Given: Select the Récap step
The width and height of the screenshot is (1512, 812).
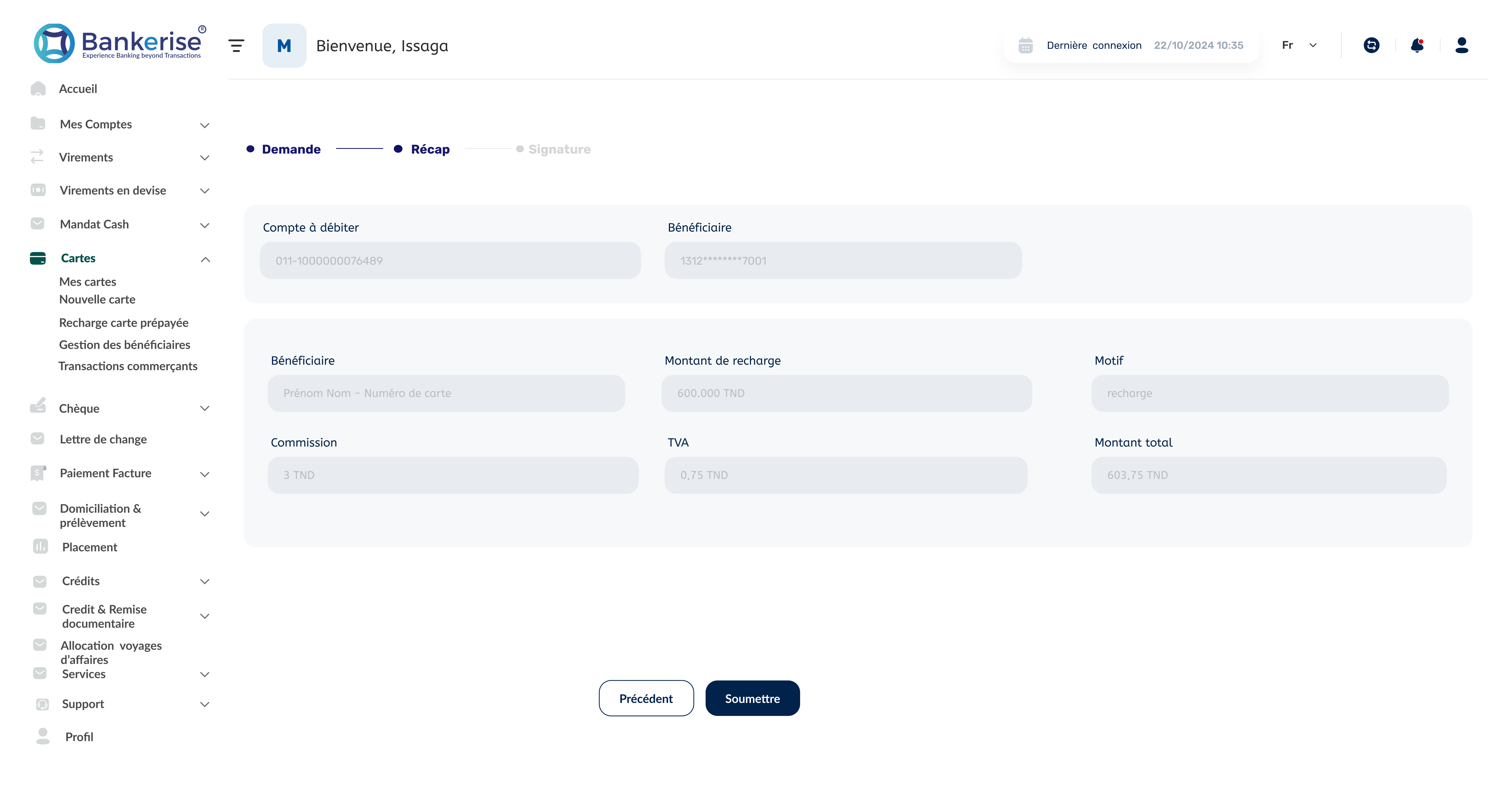Looking at the screenshot, I should 430,149.
